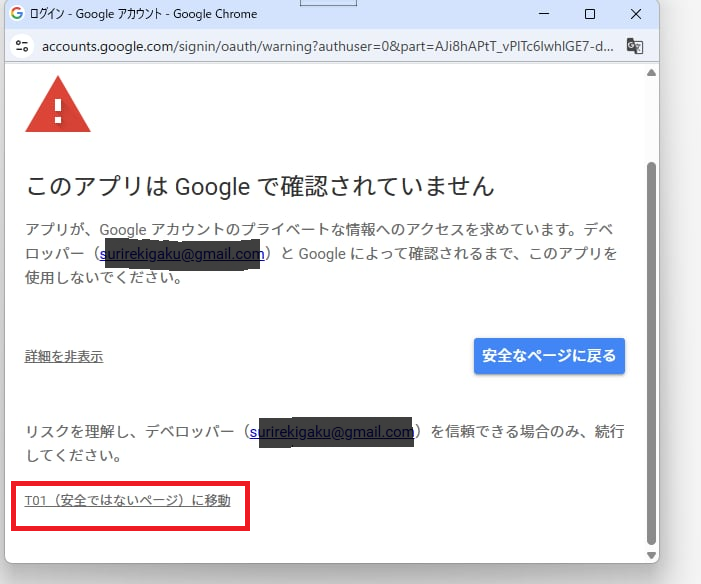Focus the accounts.google.com URL in address bar

click(x=320, y=46)
